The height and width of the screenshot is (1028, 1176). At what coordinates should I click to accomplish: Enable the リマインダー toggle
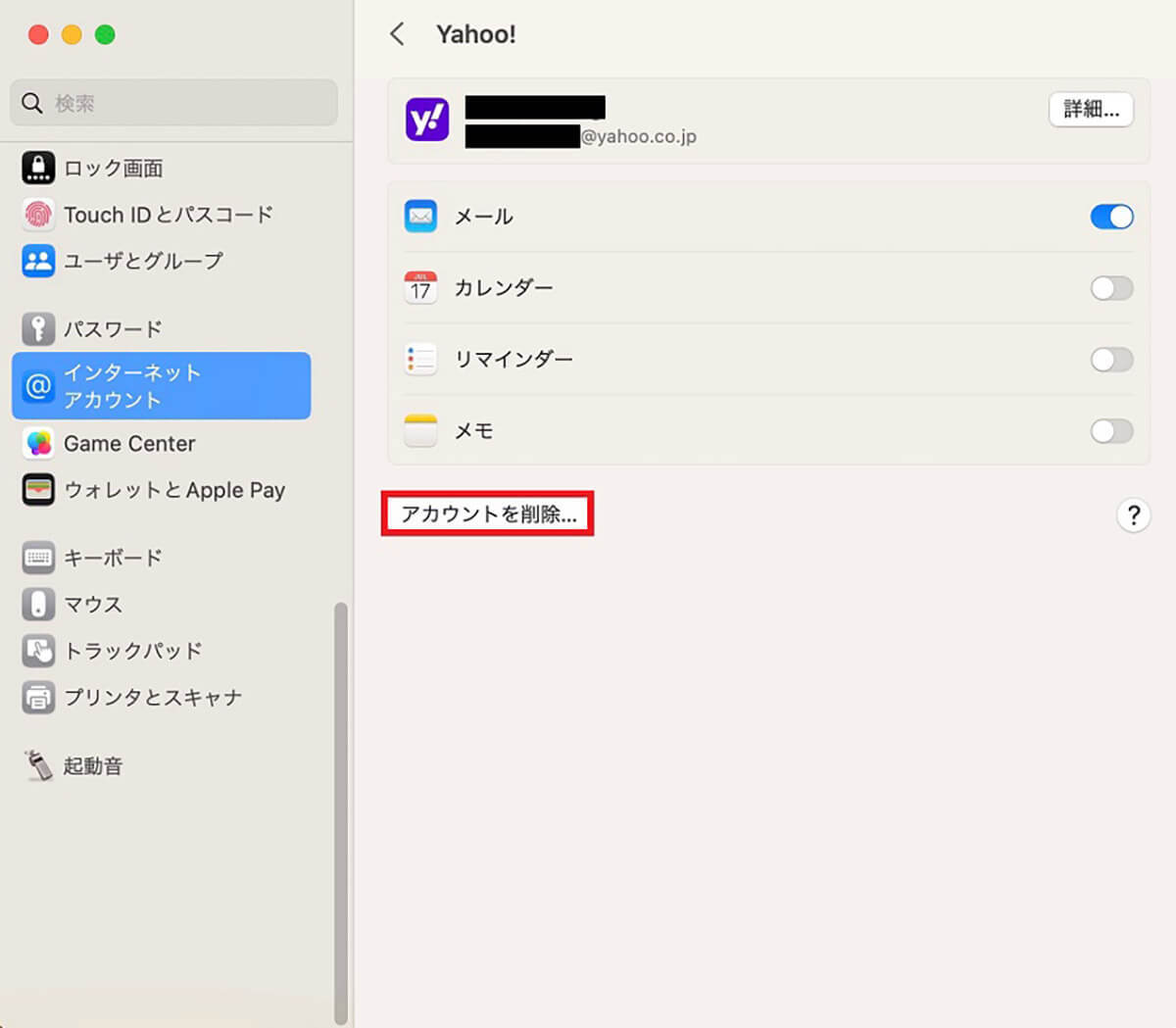coord(1111,360)
